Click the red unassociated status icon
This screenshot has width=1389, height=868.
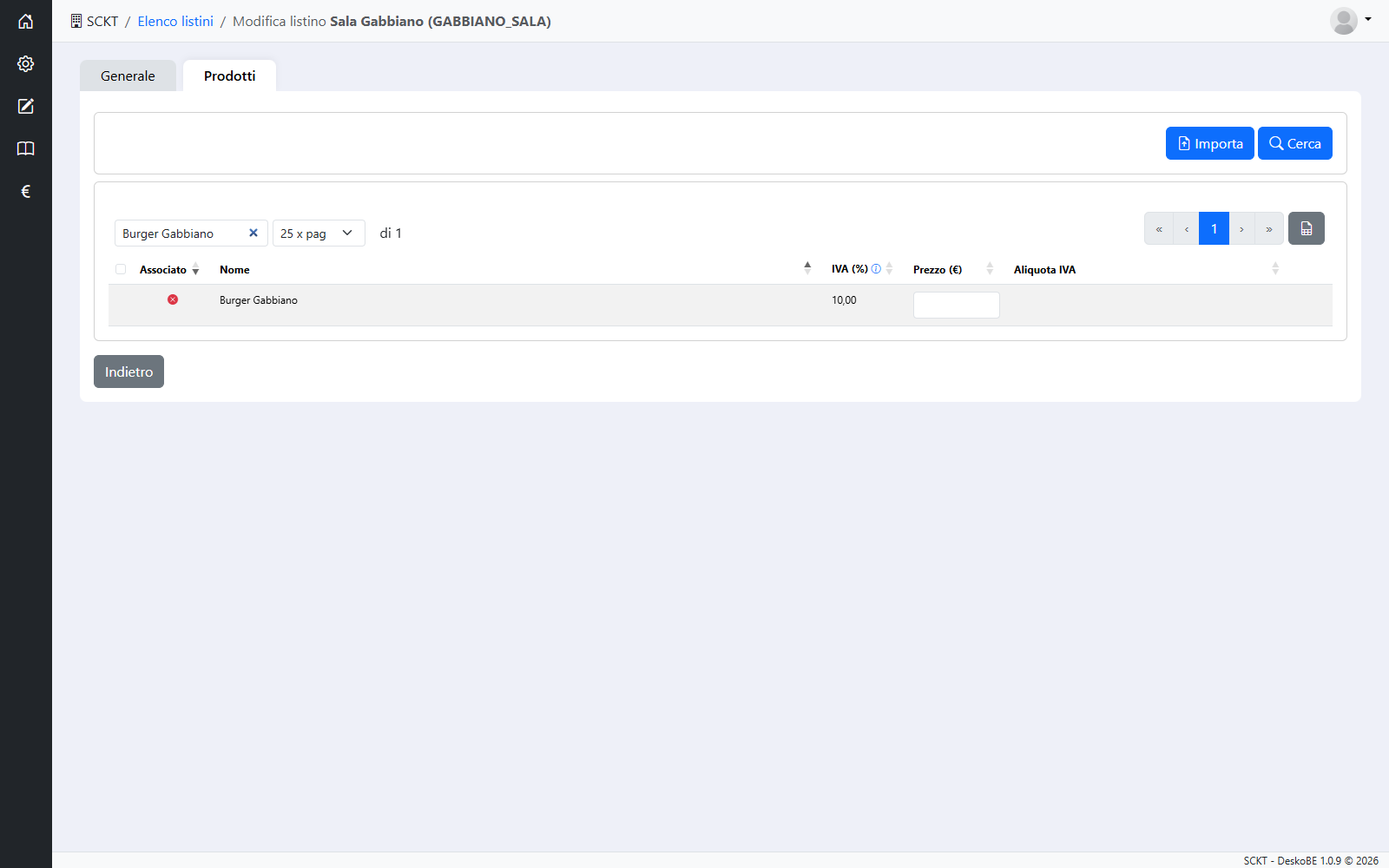tap(173, 299)
